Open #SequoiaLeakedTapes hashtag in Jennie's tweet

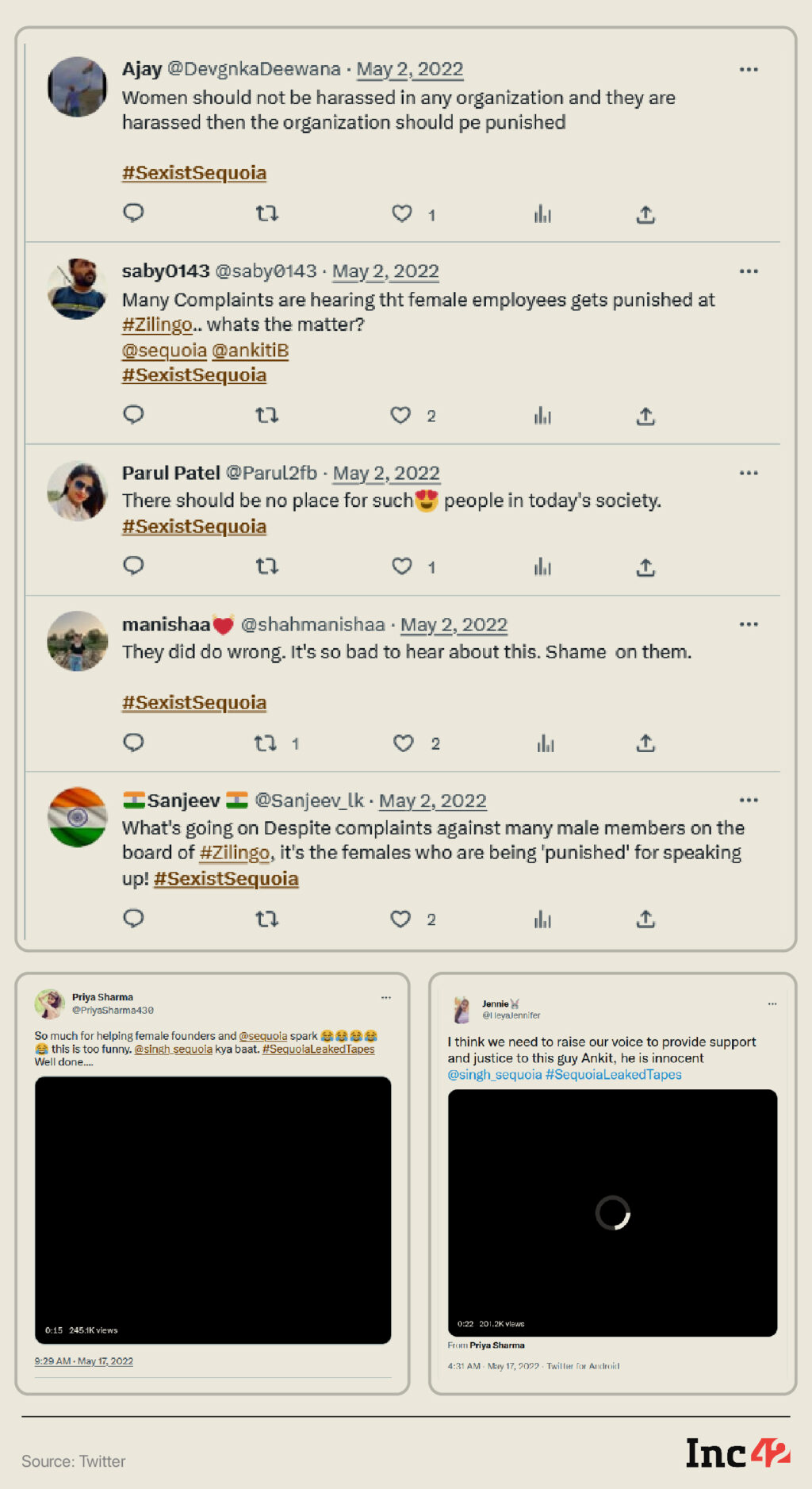(613, 1075)
